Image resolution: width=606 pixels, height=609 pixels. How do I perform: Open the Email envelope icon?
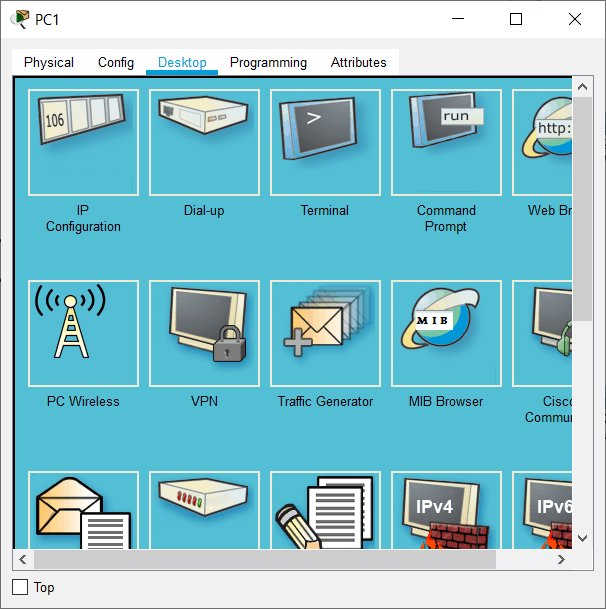83,511
